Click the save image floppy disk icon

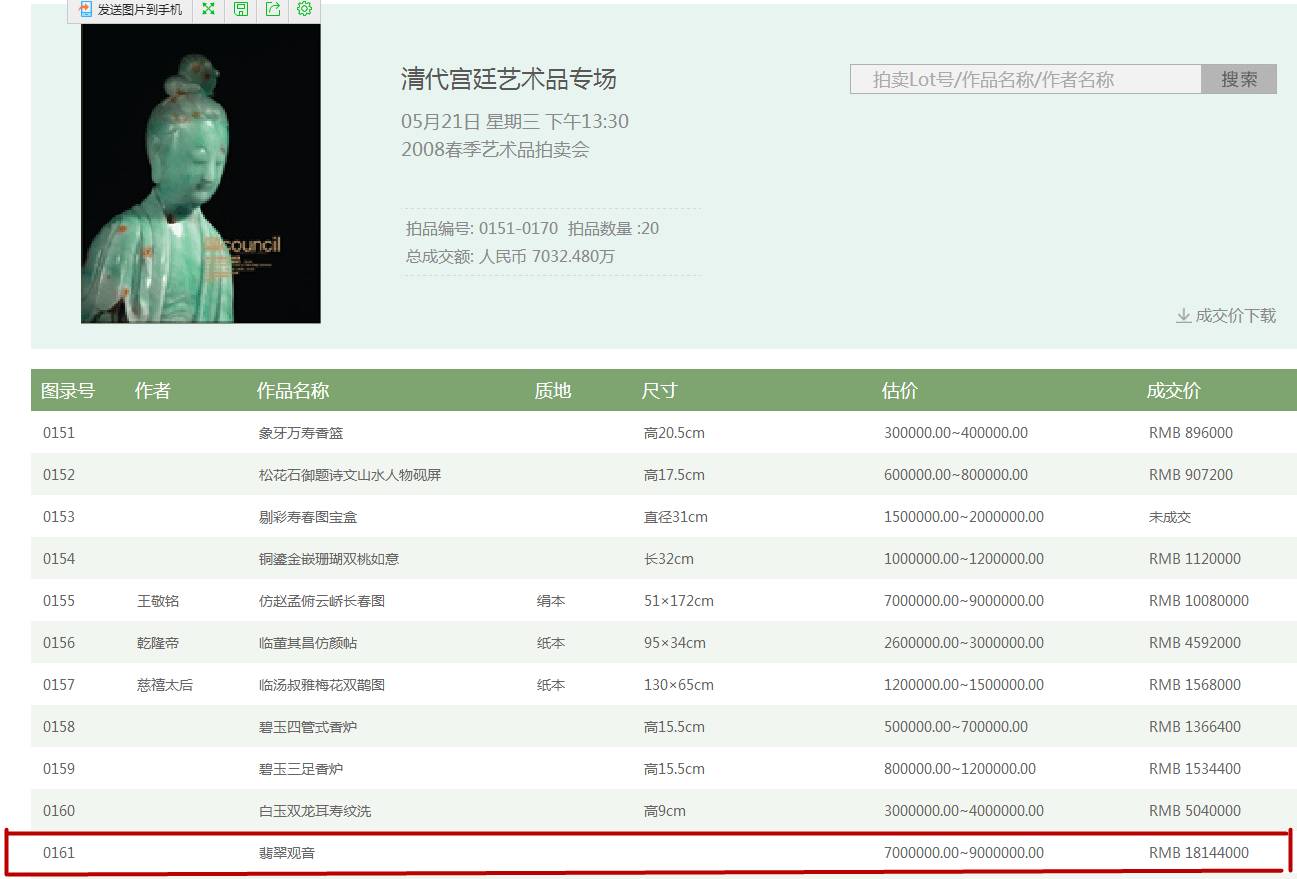(x=240, y=11)
